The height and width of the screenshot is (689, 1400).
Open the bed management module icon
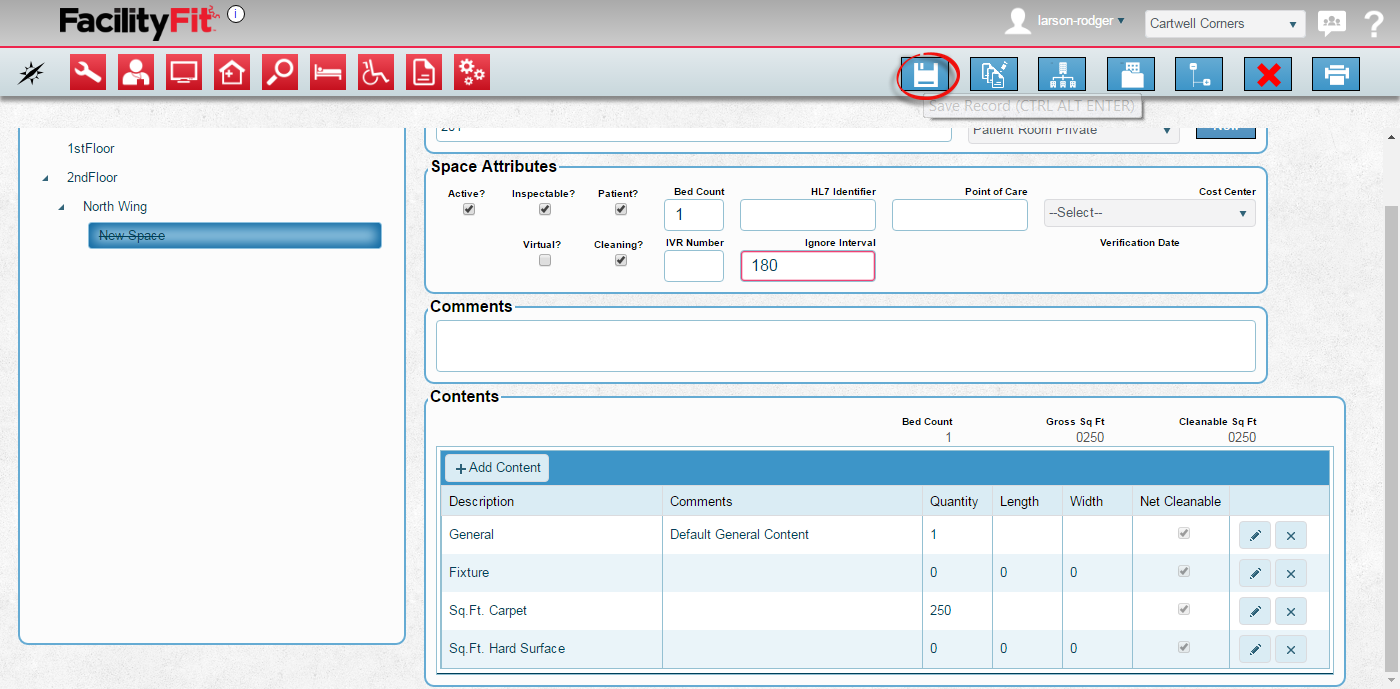point(328,73)
